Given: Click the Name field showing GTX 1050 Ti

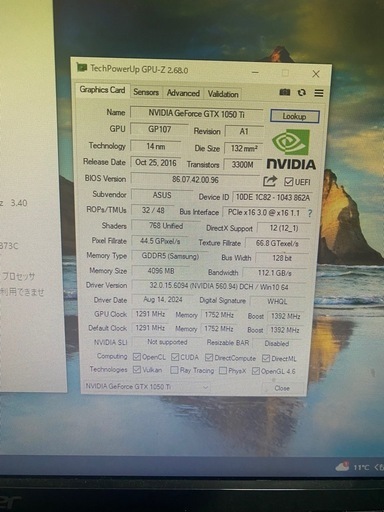Looking at the screenshot, I should click(x=196, y=114).
